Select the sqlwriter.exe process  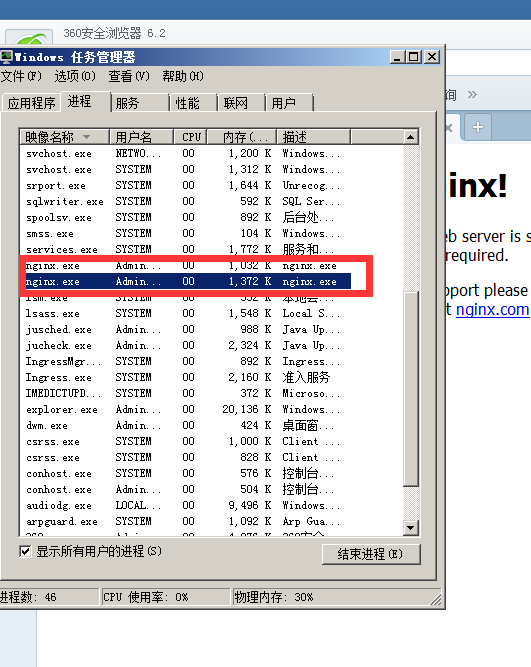[186, 201]
